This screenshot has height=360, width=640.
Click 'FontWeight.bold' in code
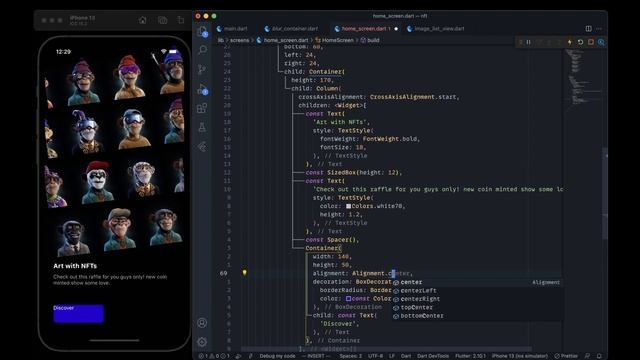[390, 139]
